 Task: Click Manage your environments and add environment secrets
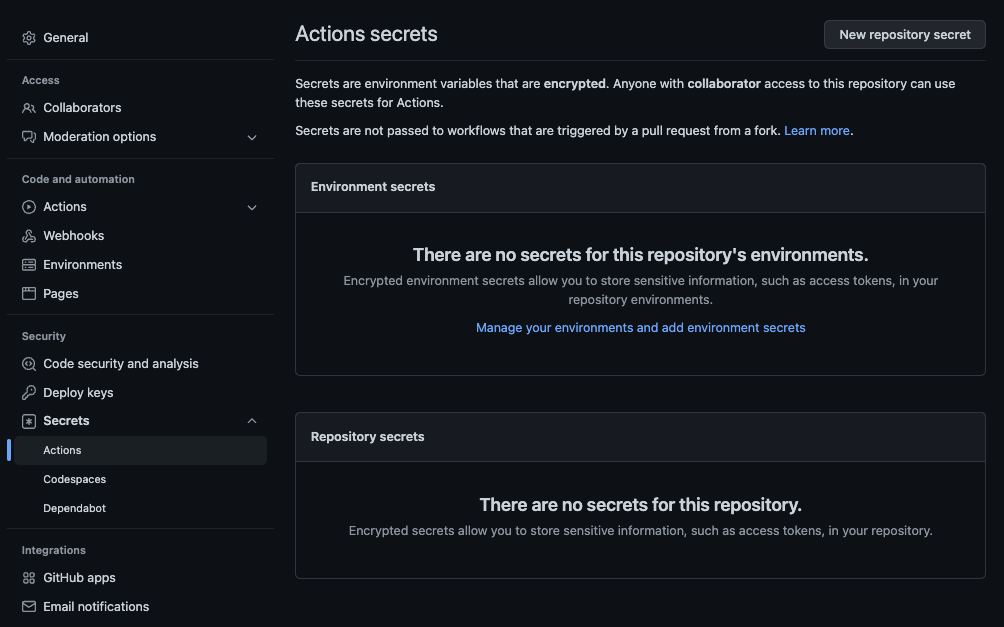[640, 328]
